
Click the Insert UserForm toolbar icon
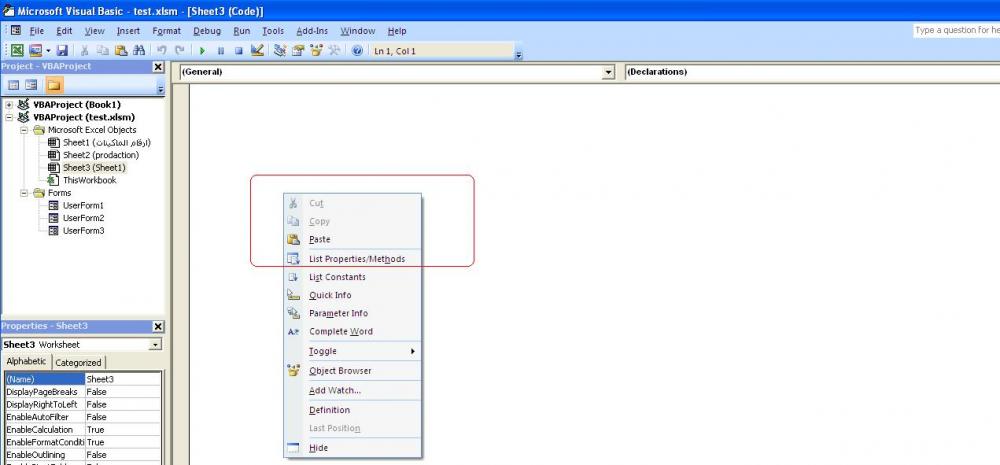(34, 50)
